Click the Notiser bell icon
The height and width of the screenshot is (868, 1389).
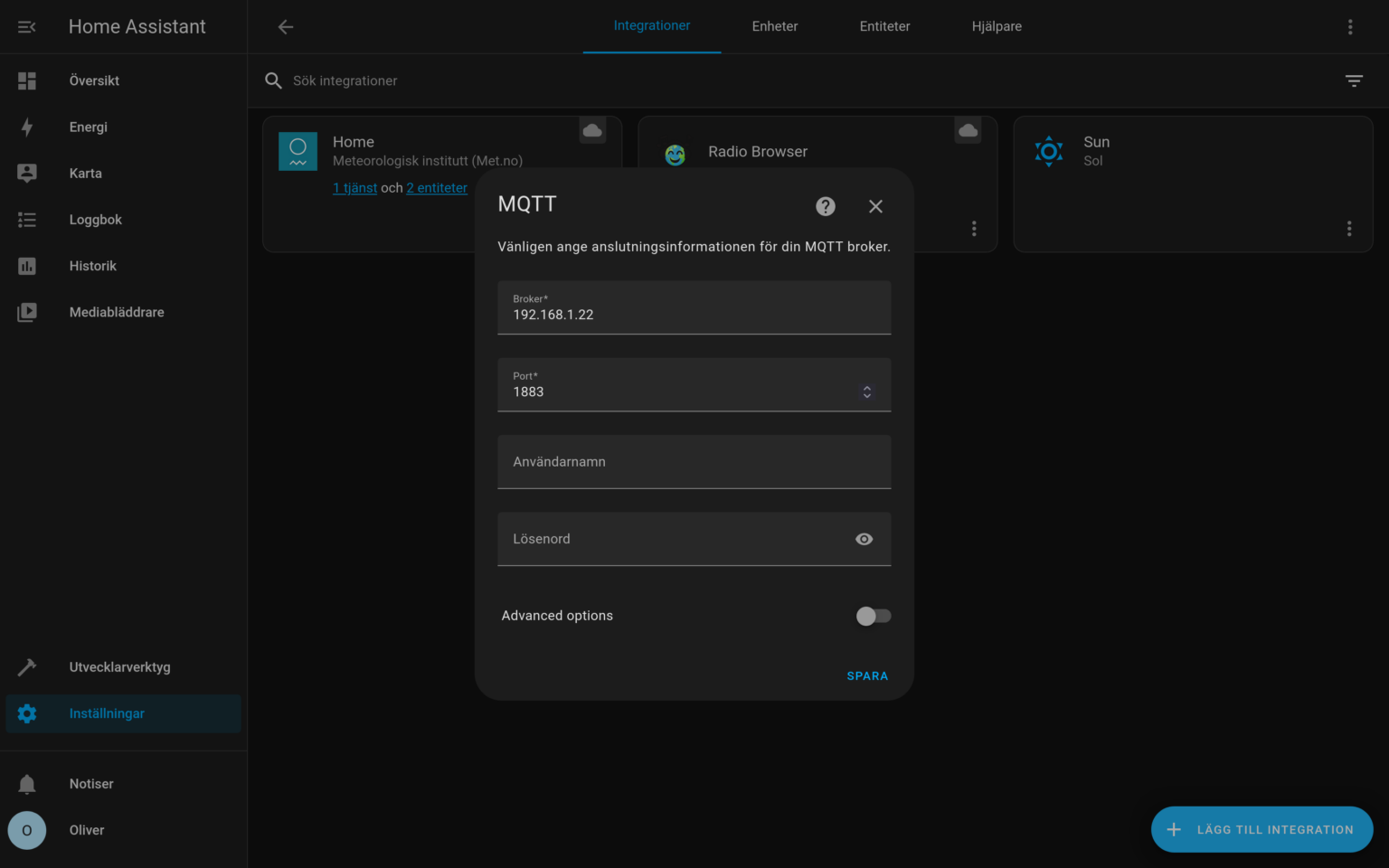tap(27, 783)
